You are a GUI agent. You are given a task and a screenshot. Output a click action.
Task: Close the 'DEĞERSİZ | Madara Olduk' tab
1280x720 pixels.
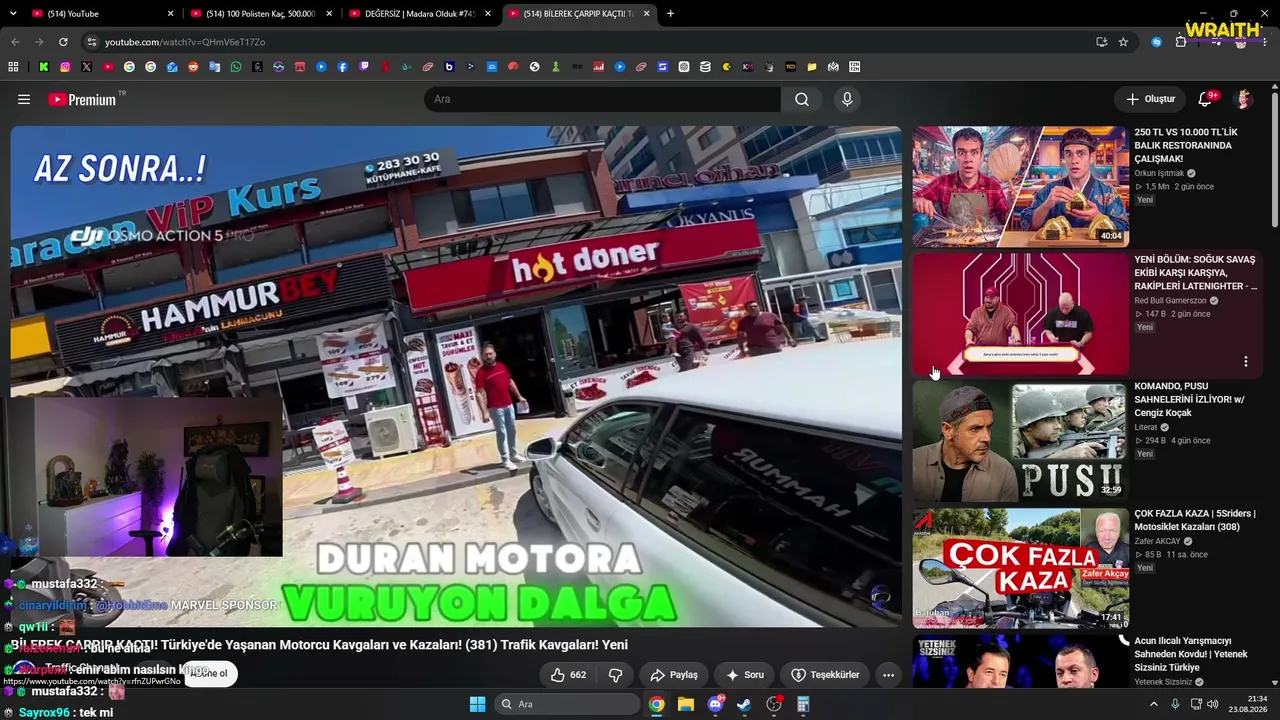(488, 14)
